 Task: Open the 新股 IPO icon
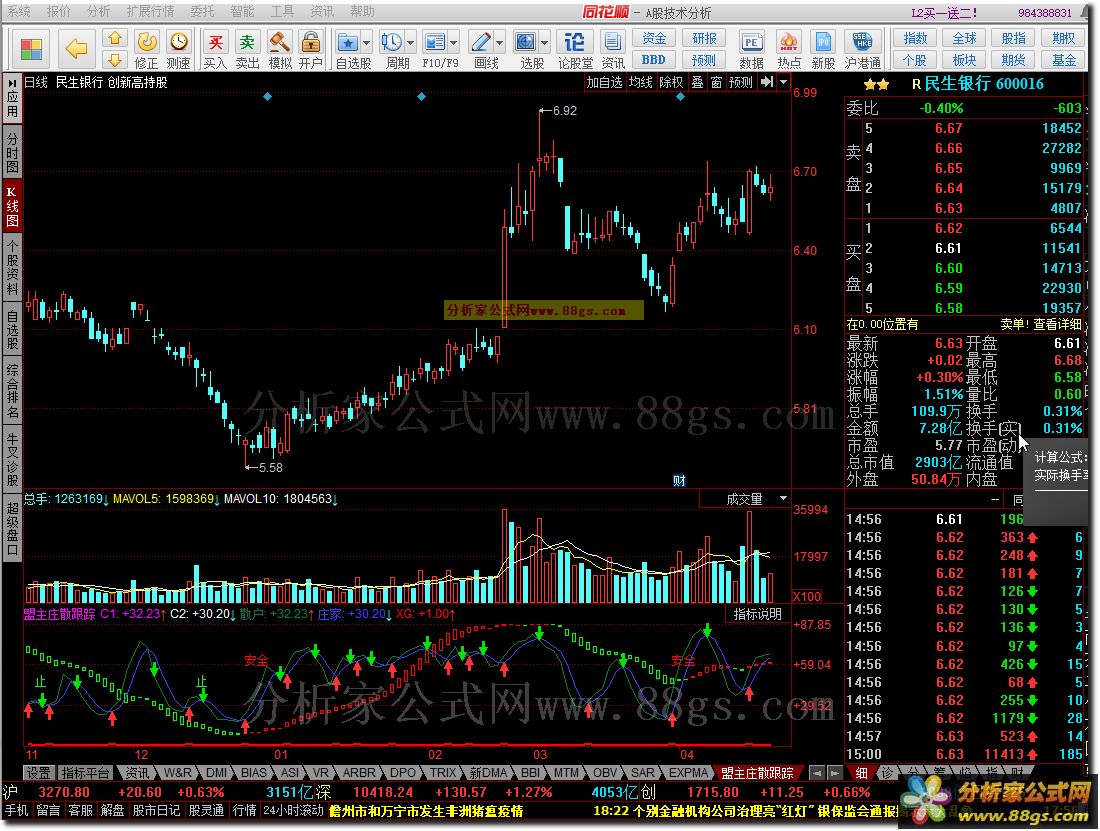click(x=823, y=42)
